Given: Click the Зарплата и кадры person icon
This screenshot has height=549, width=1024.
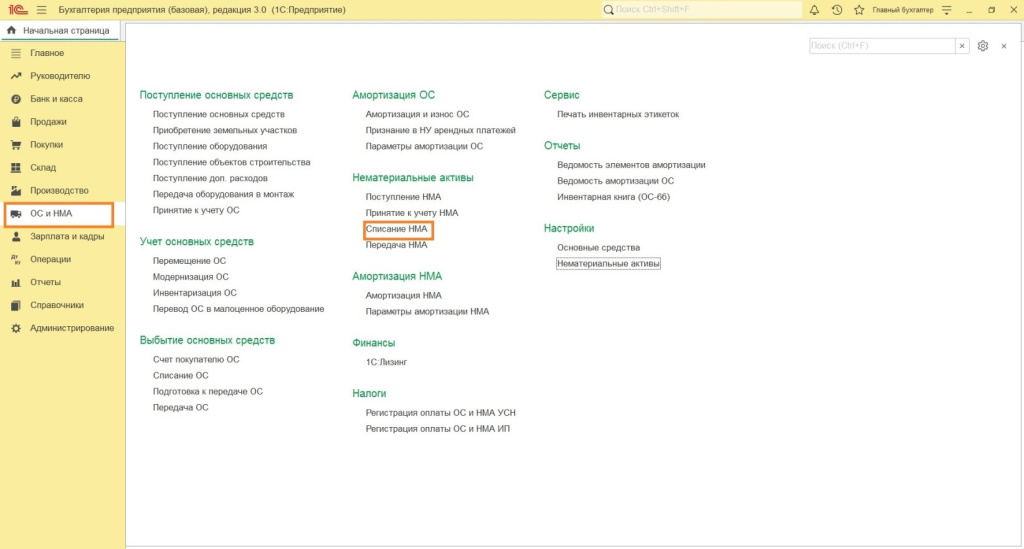Looking at the screenshot, I should (x=16, y=236).
